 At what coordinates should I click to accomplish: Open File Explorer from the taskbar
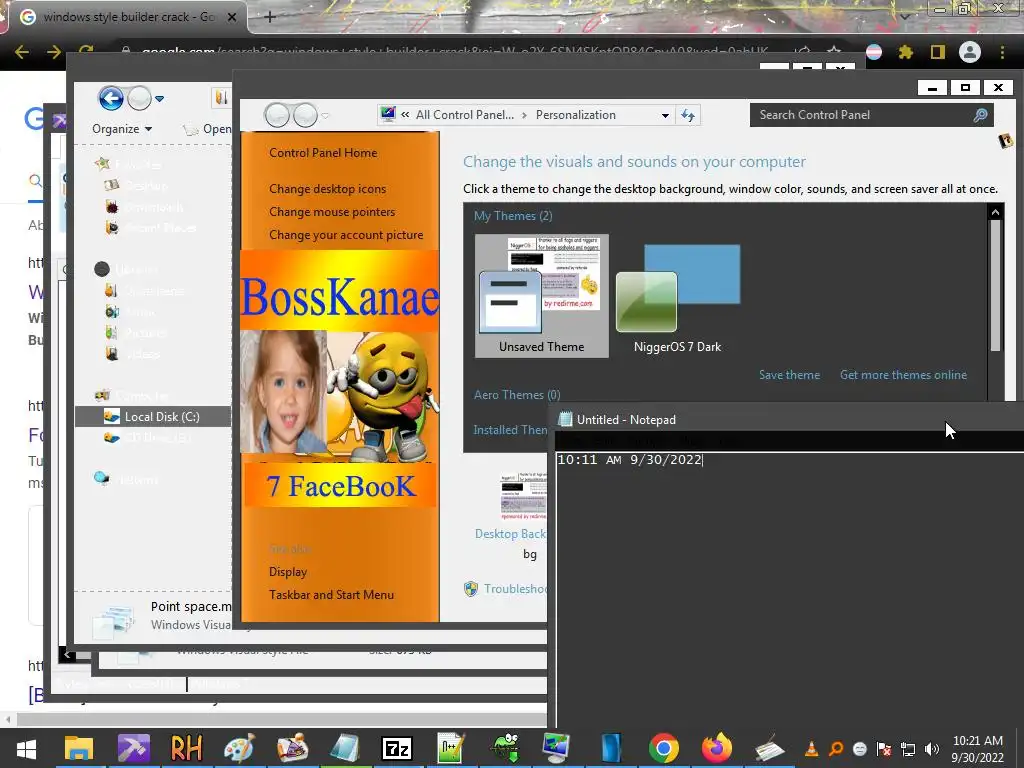[x=79, y=748]
